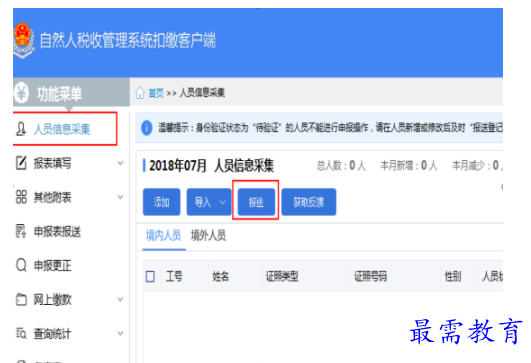Switch to the 境内人员 tab
Viewport: 531px width, 363px height.
pos(164,235)
